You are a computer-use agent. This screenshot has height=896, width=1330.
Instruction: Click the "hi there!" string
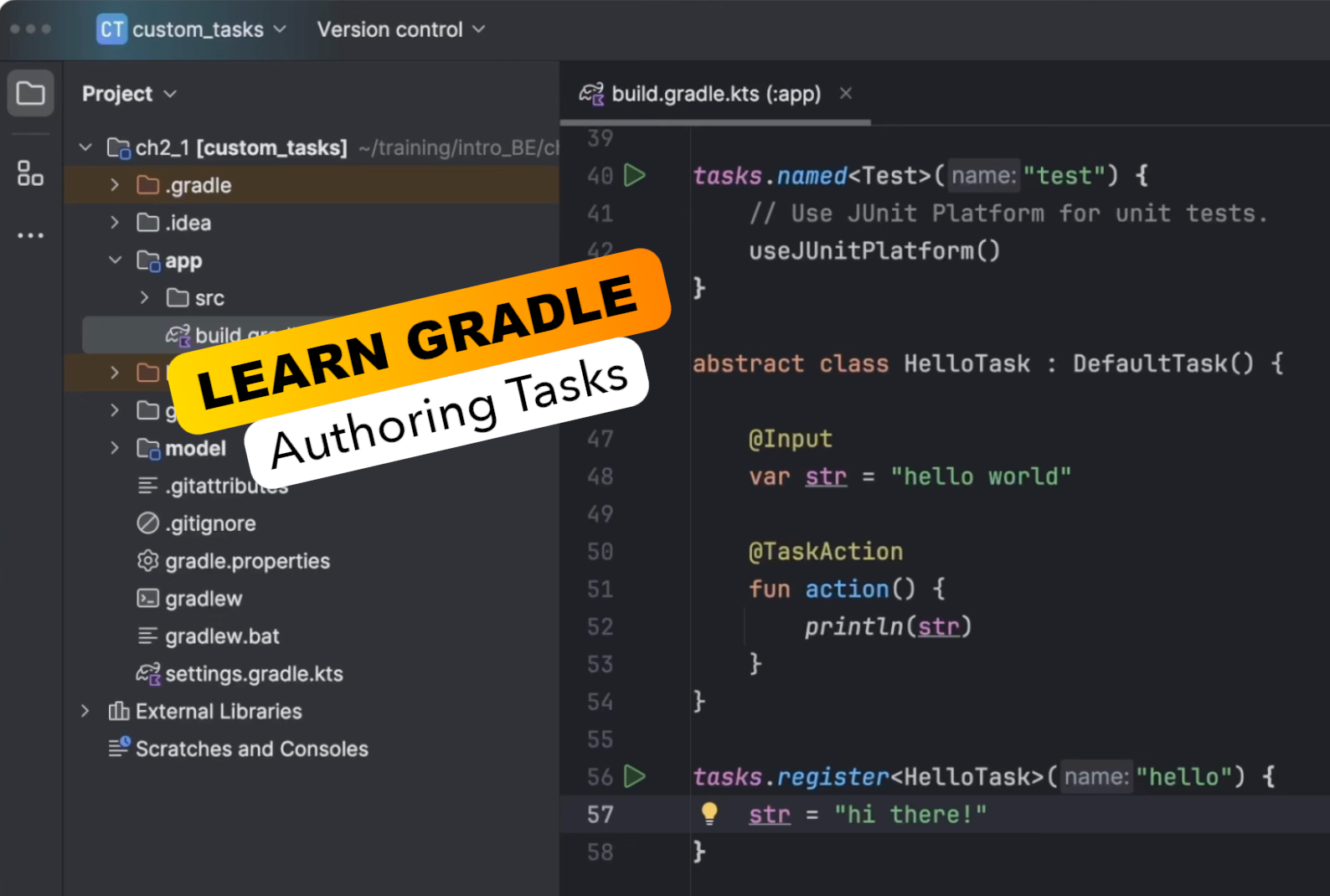pyautogui.click(x=910, y=815)
